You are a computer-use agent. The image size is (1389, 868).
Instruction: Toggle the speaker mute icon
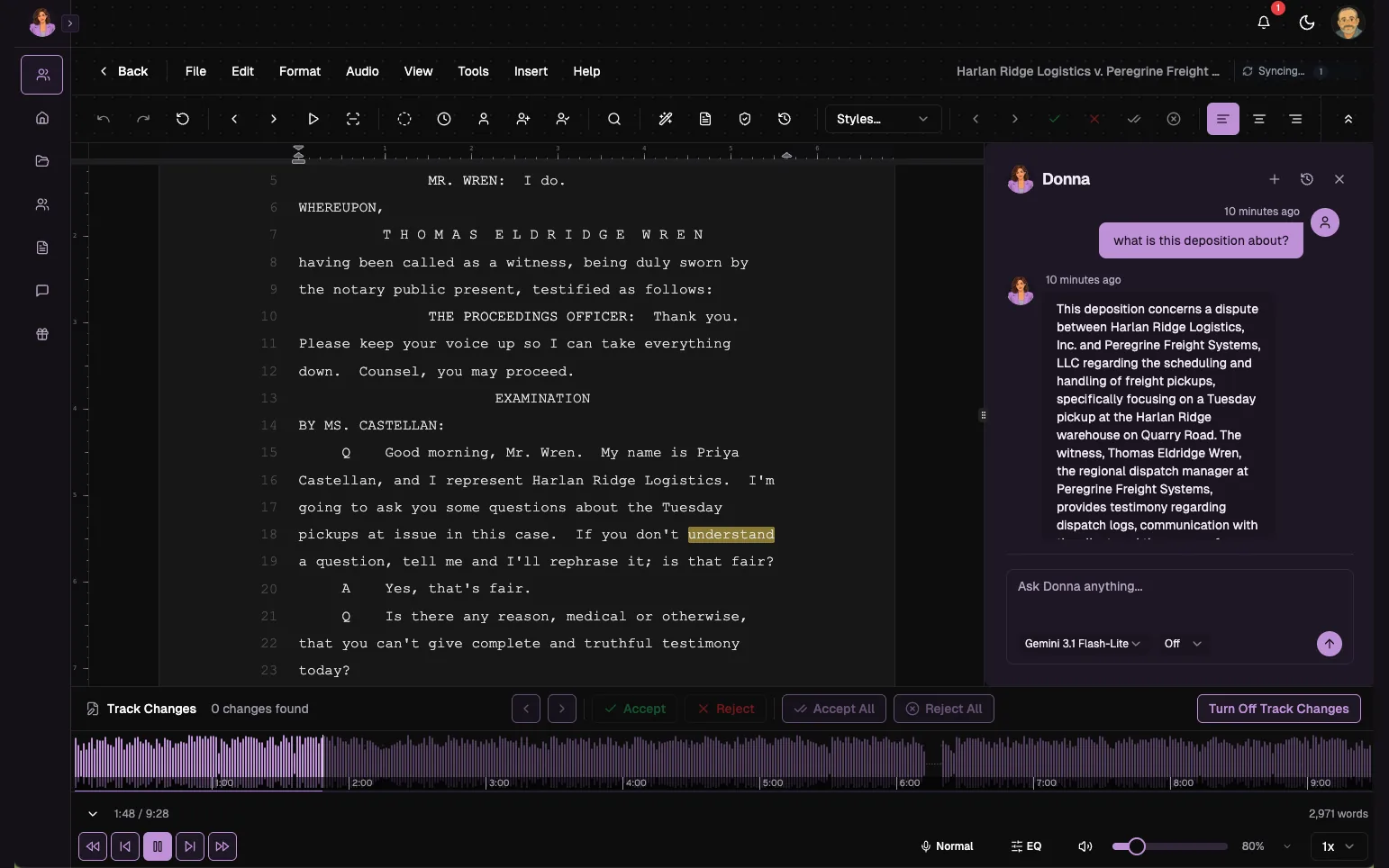(x=1085, y=846)
